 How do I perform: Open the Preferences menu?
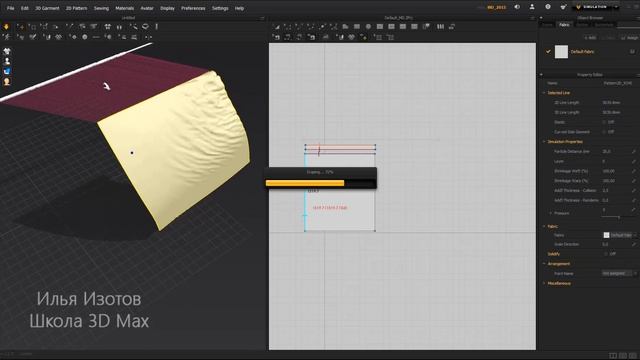click(193, 8)
